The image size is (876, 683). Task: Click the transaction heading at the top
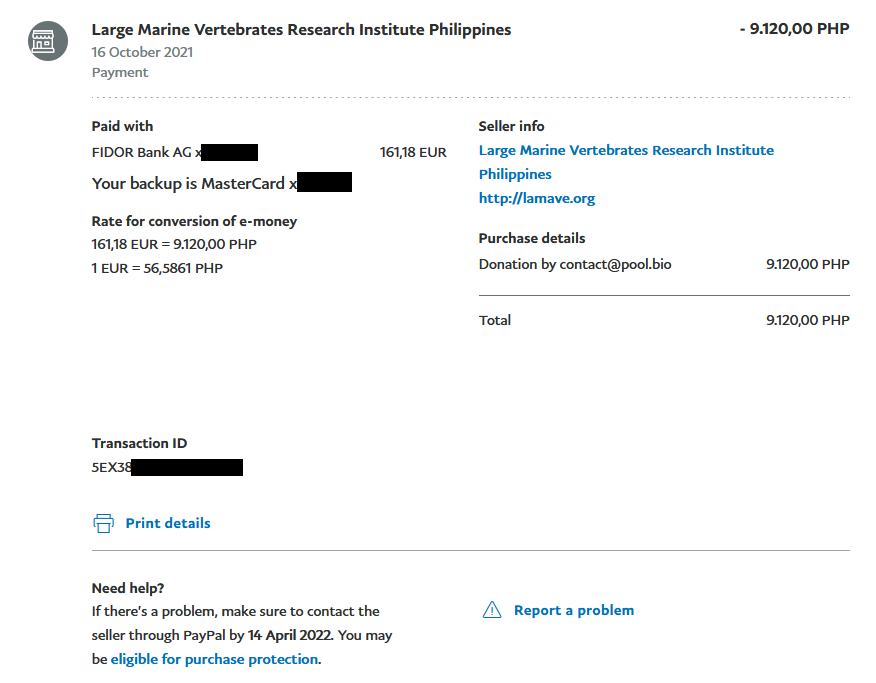[x=302, y=29]
